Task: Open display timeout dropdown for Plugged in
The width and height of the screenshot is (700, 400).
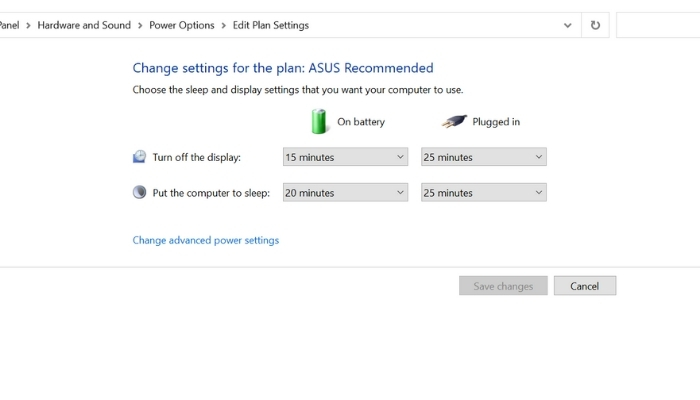Action: [483, 157]
